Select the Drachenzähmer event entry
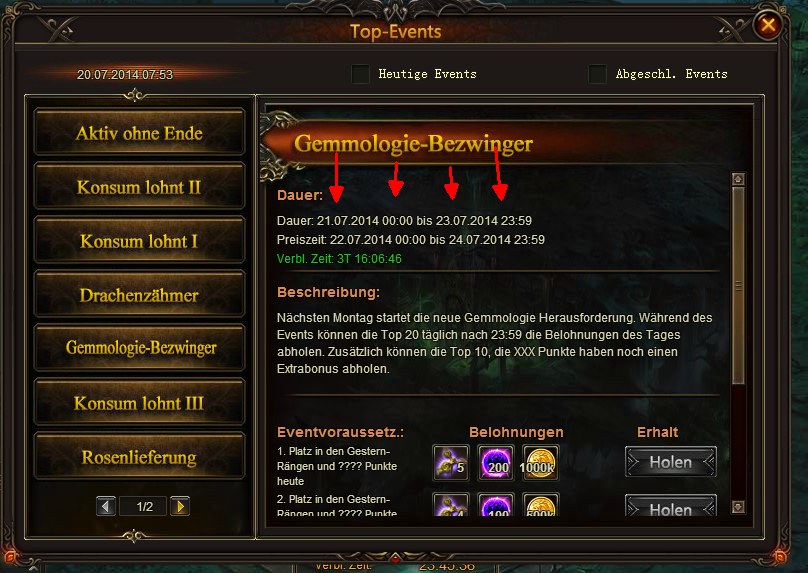The image size is (808, 573). pyautogui.click(x=139, y=294)
